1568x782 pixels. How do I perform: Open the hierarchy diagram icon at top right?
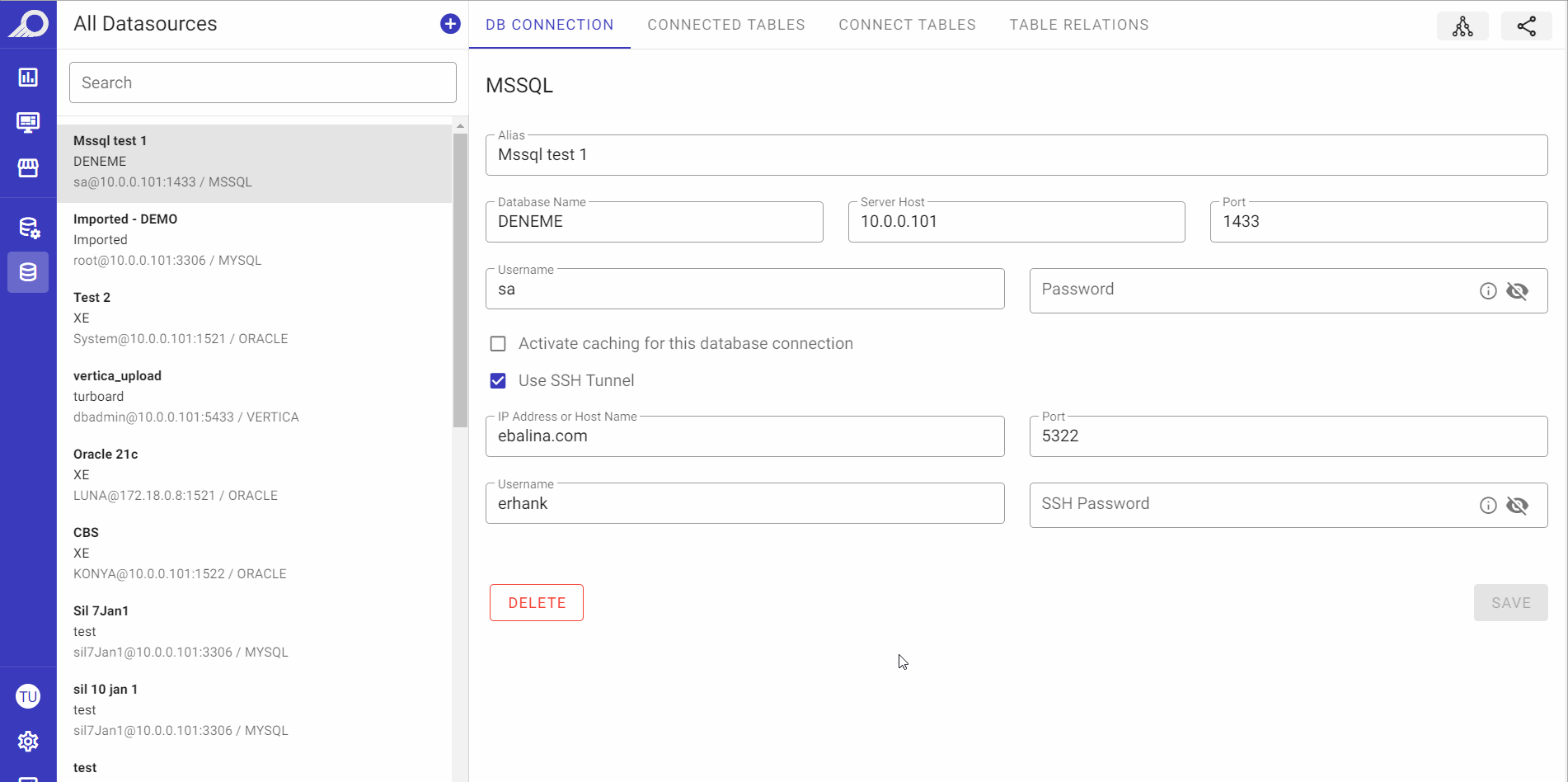pyautogui.click(x=1462, y=26)
